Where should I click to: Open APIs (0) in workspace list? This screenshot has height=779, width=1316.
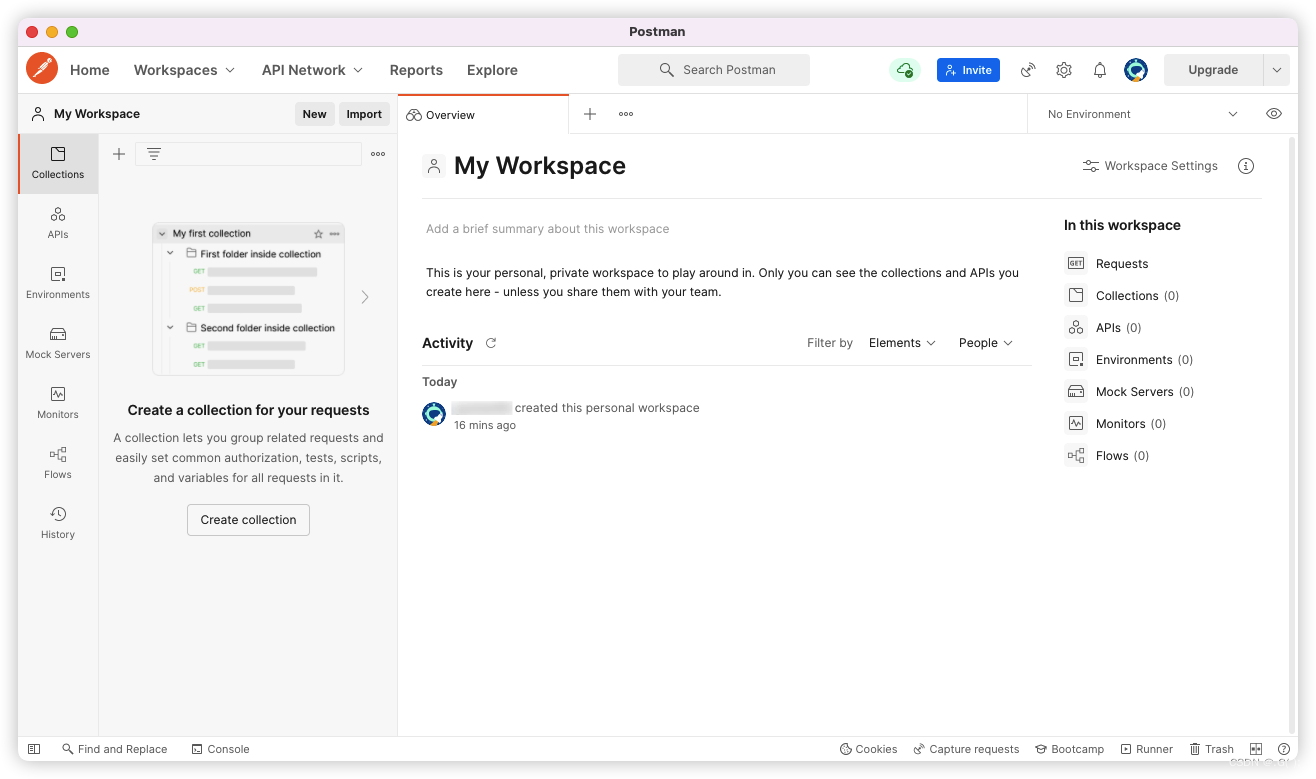pyautogui.click(x=1104, y=328)
